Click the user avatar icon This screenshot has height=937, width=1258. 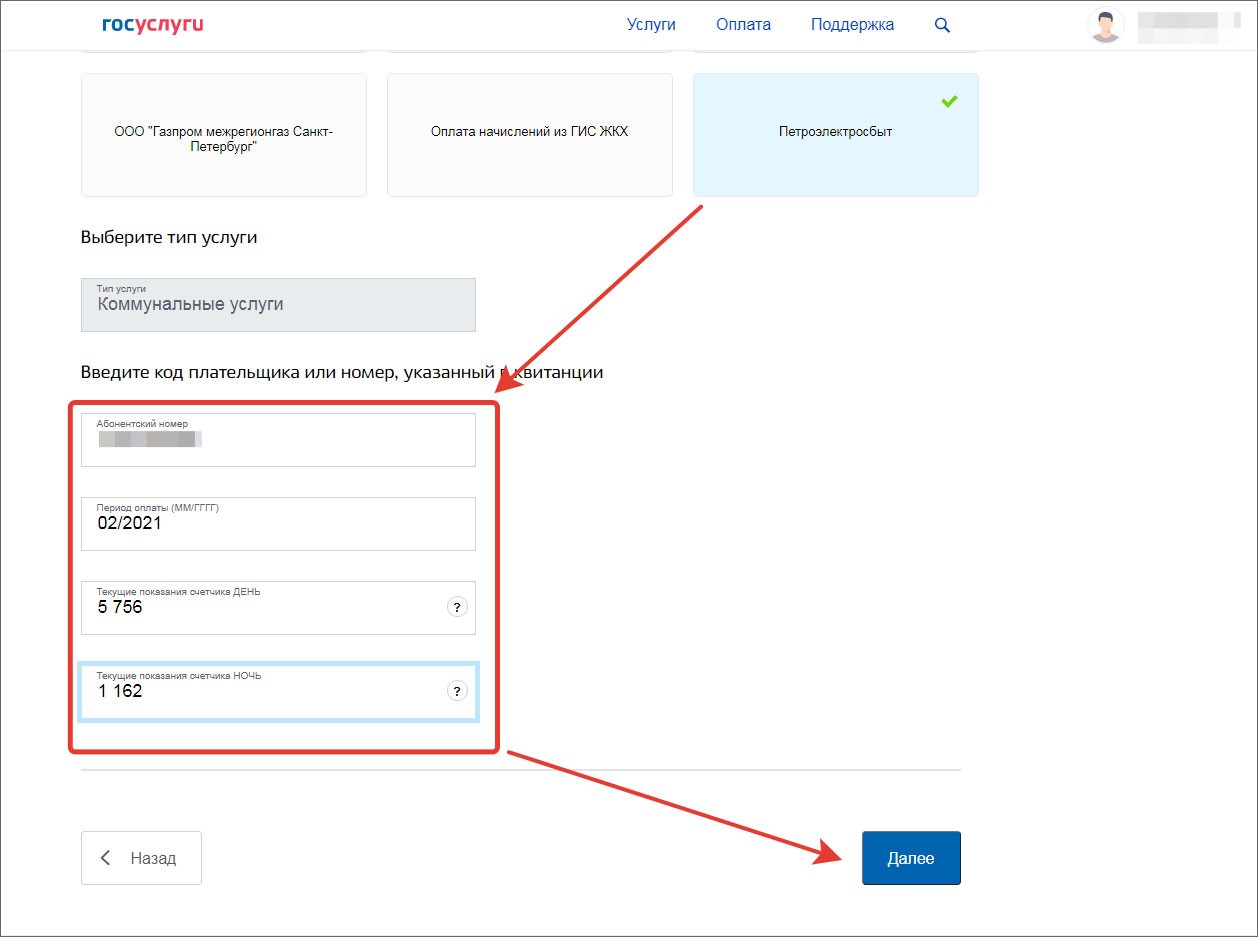(1105, 26)
